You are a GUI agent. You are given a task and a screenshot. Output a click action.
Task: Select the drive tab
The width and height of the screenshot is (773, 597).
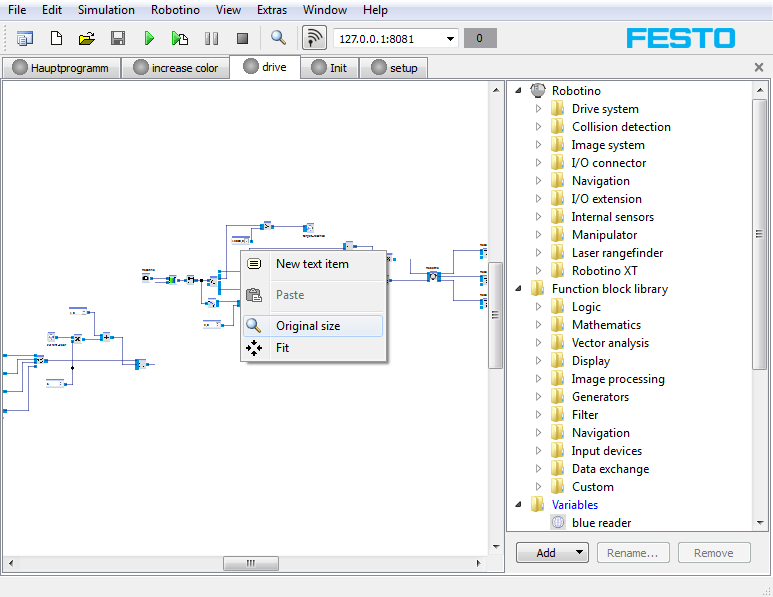(265, 67)
